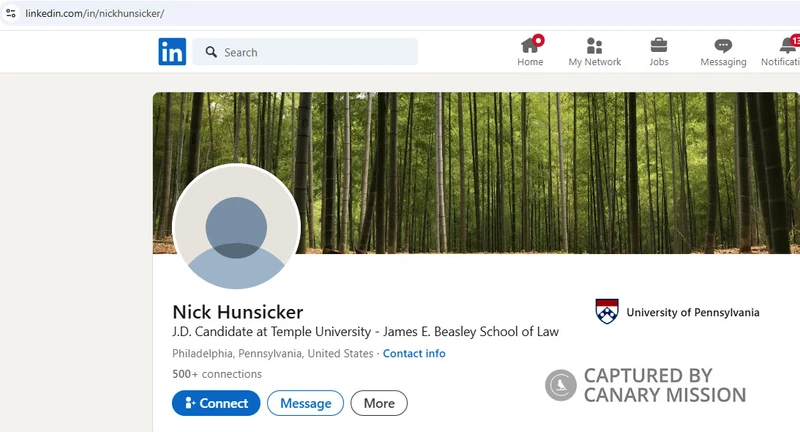This screenshot has width=800, height=432.
Task: Open the Notifications bell tab
Action: (781, 52)
